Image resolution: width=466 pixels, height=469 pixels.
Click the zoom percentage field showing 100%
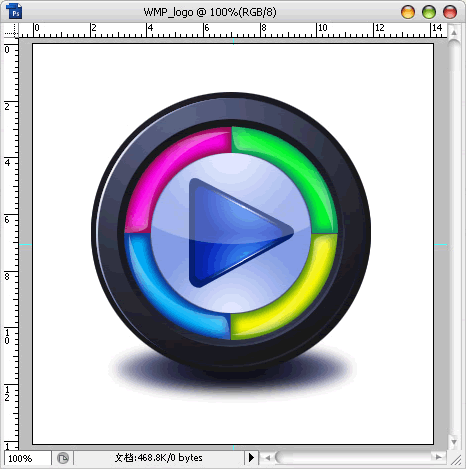click(x=27, y=458)
